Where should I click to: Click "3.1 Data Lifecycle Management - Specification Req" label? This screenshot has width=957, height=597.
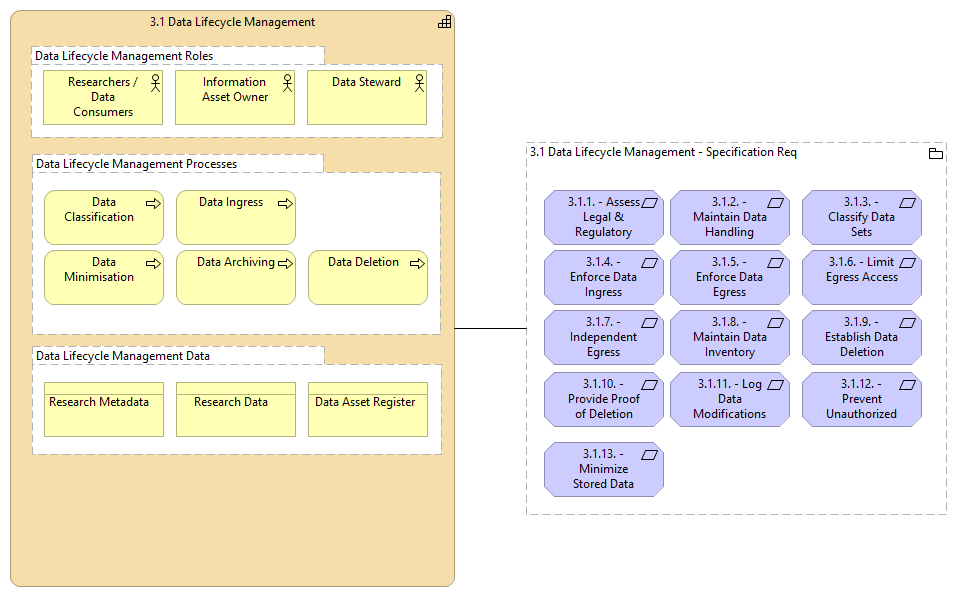[x=663, y=151]
